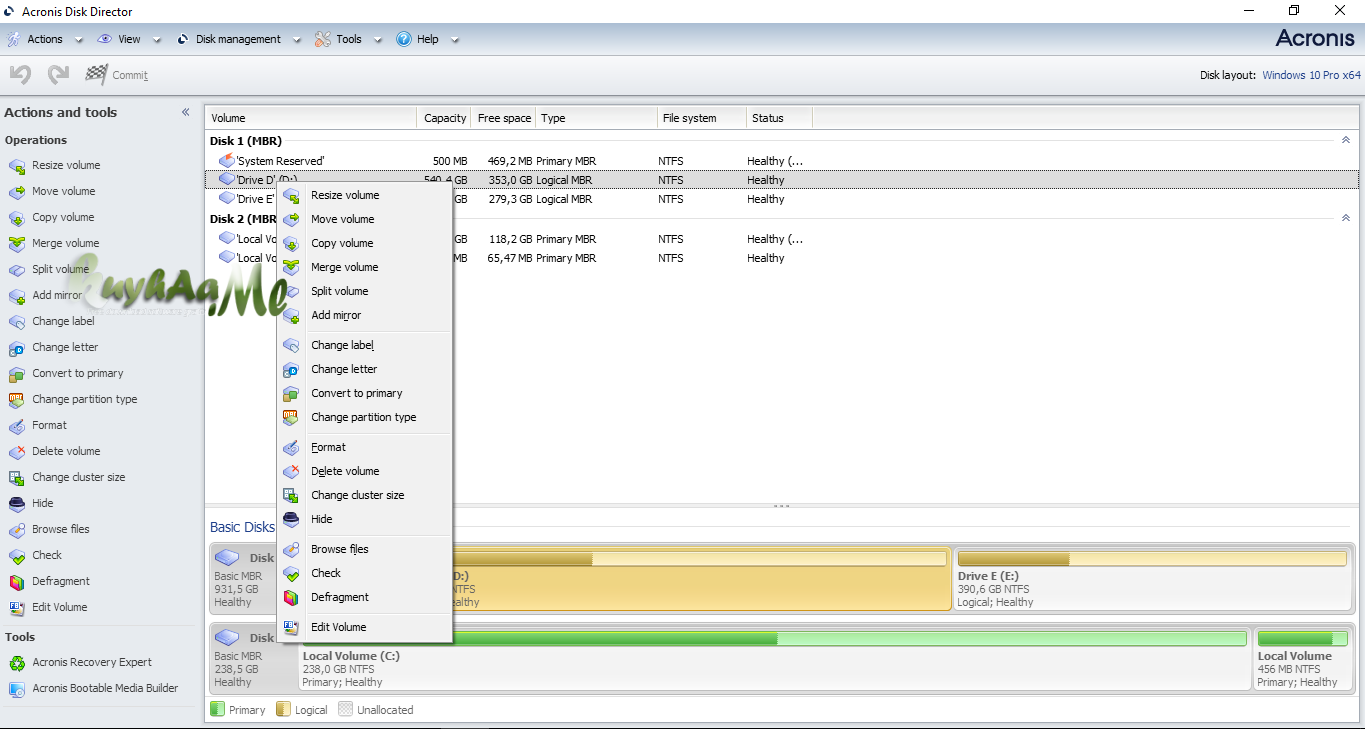Screen dimensions: 1365x729
Task: Choose Change letter in the context menu
Action: click(364, 369)
